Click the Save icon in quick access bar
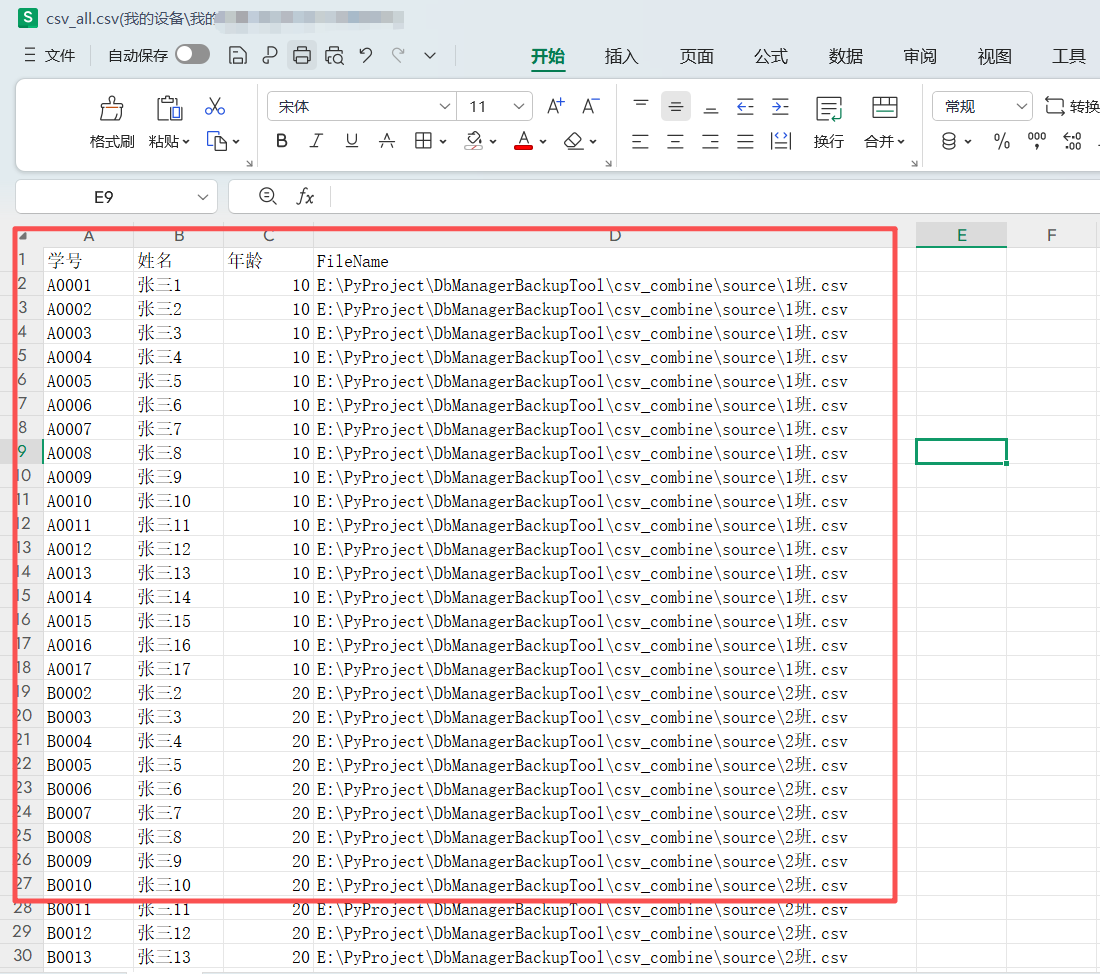The width and height of the screenshot is (1100, 974). click(238, 55)
